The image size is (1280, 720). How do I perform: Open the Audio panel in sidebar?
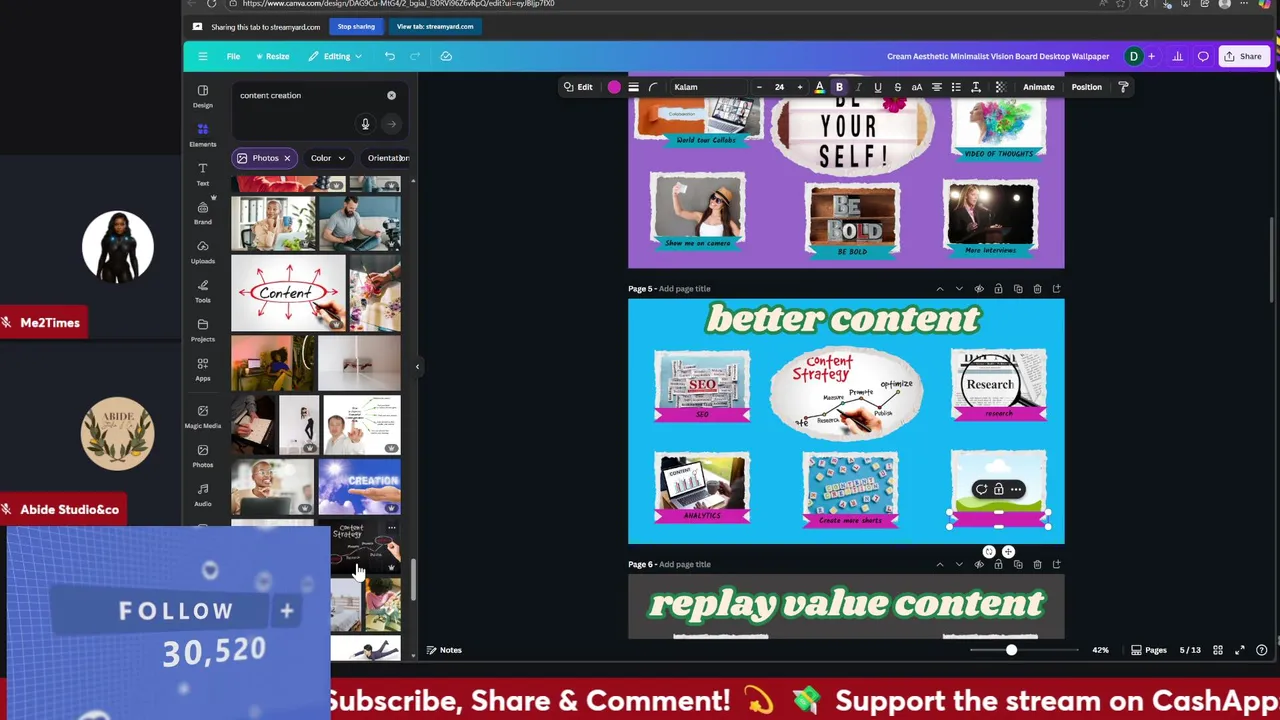click(x=203, y=495)
